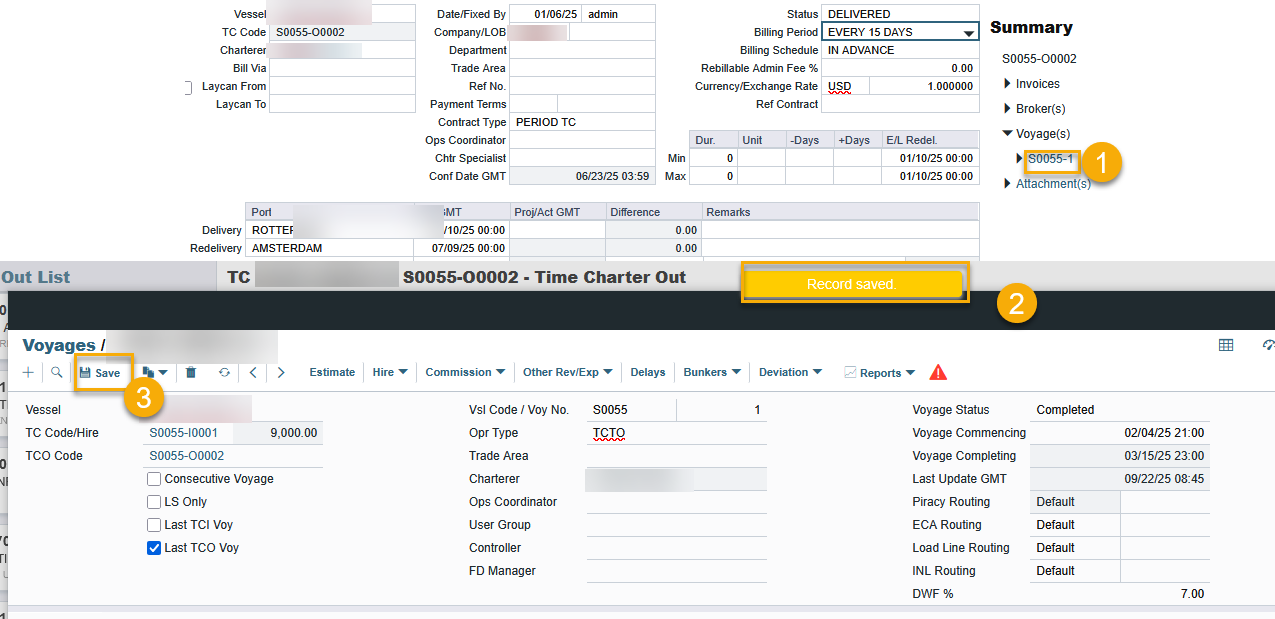Click the Trade Area field in Voyages form
The image size is (1275, 619).
(676, 456)
